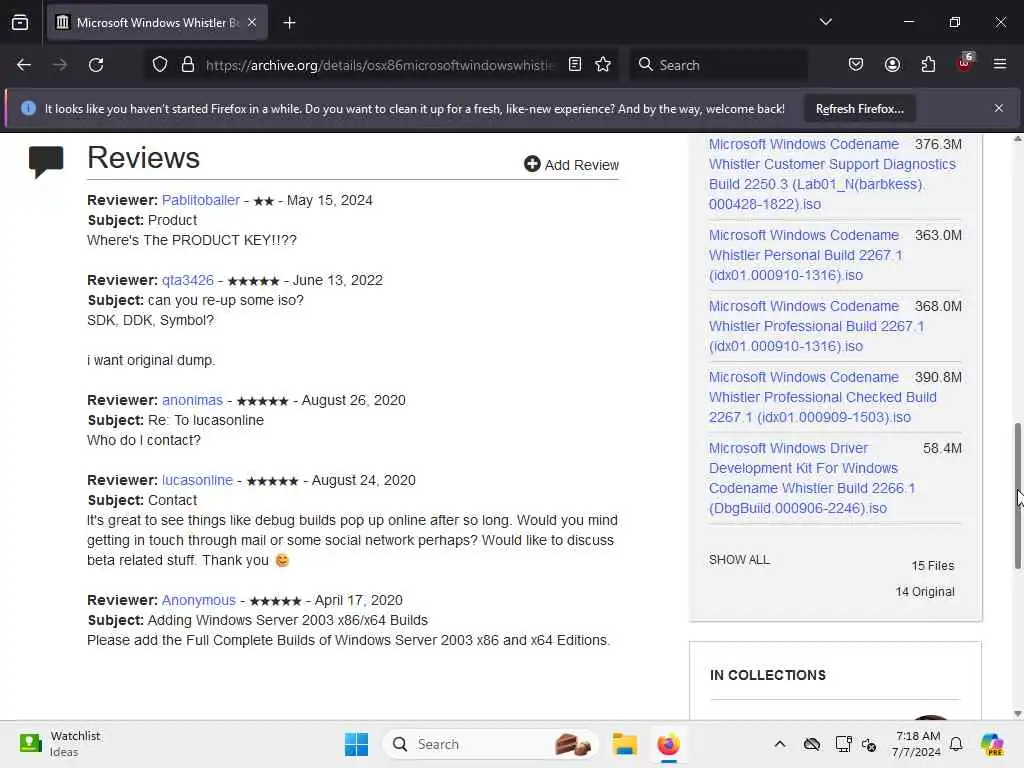Screen dimensions: 1024x768
Task: Click Add Review link
Action: pyautogui.click(x=571, y=165)
